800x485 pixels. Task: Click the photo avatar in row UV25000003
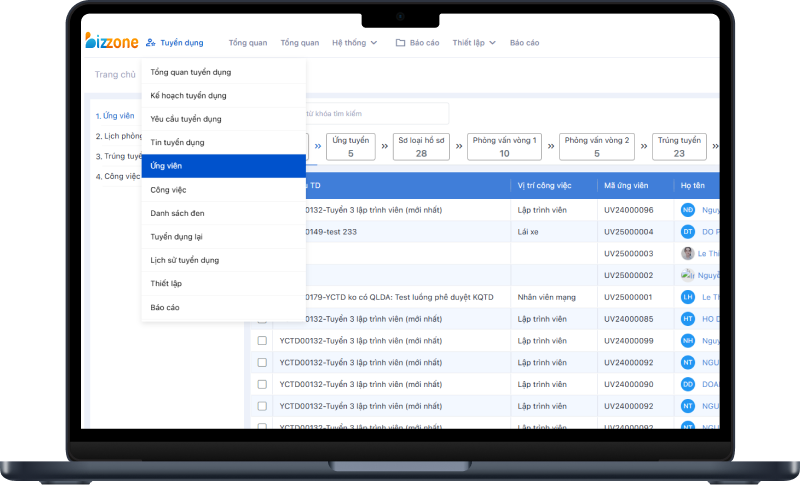(x=688, y=254)
